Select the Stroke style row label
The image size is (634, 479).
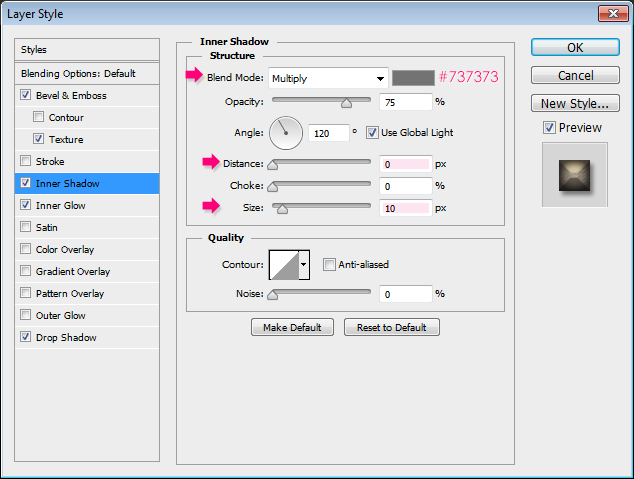[50, 162]
